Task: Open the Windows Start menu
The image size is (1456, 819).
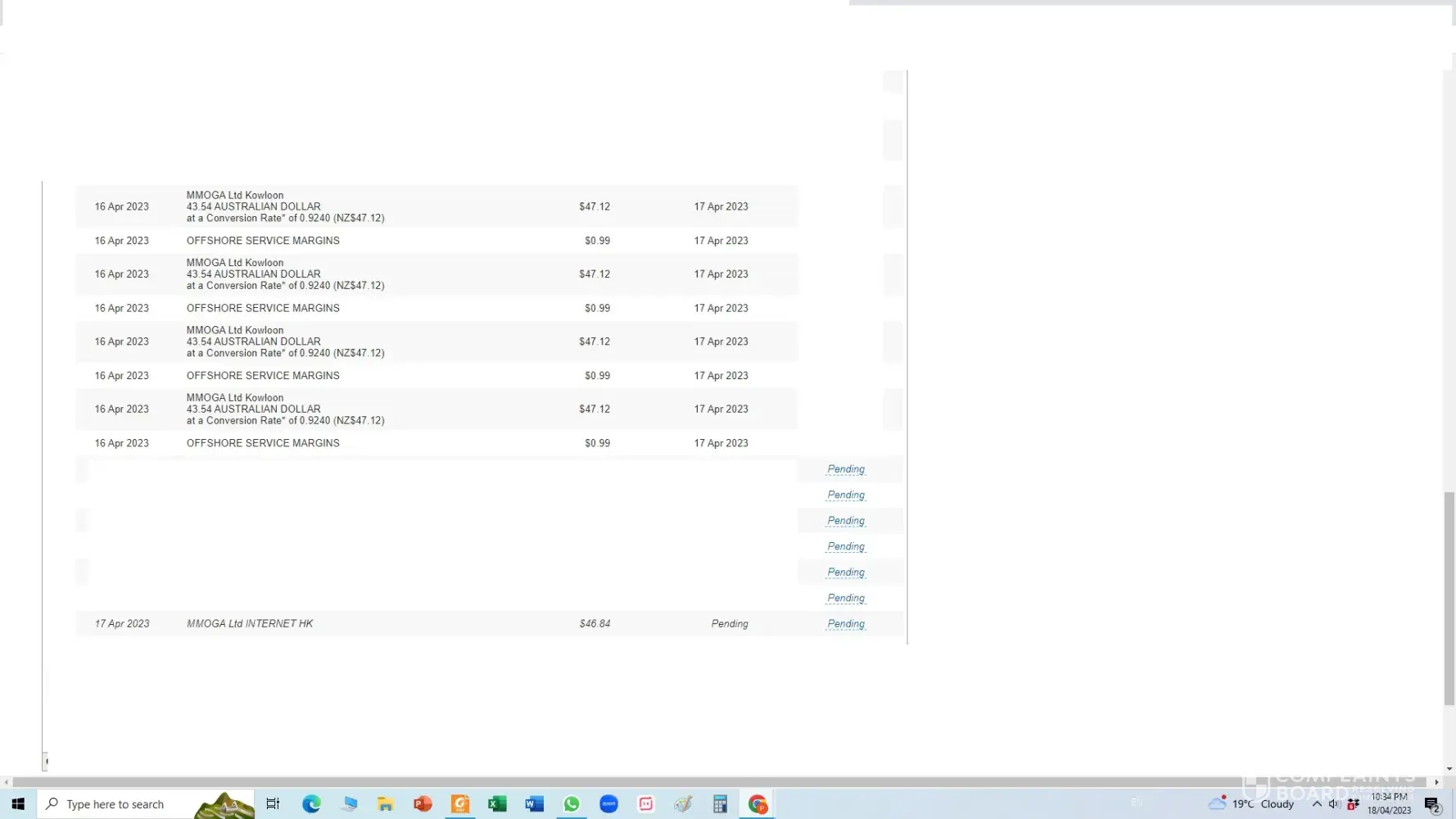Action: point(18,804)
